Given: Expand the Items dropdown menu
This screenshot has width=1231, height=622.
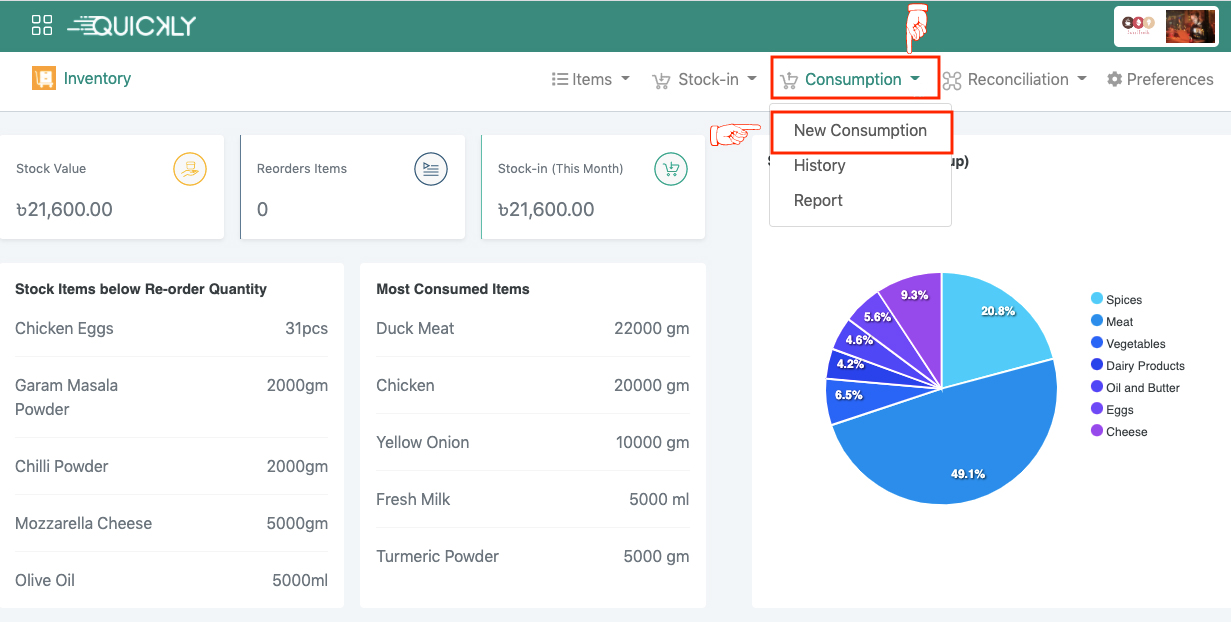Looking at the screenshot, I should coord(591,80).
